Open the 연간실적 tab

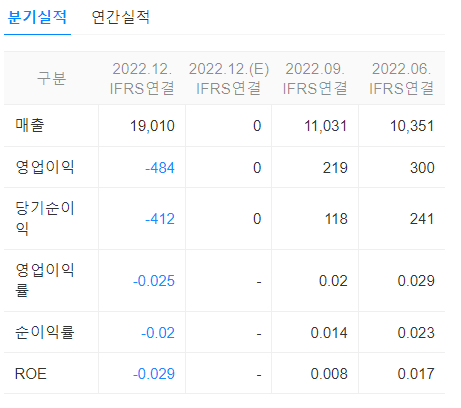click(x=120, y=17)
